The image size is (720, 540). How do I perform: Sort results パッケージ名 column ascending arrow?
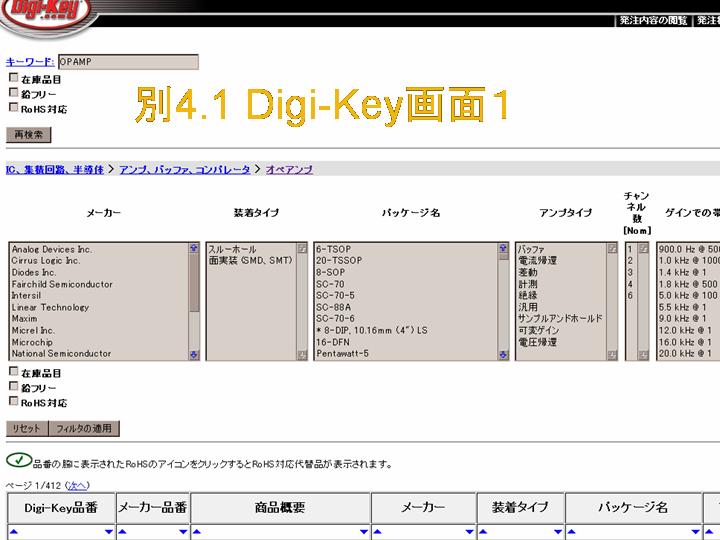pos(571,532)
